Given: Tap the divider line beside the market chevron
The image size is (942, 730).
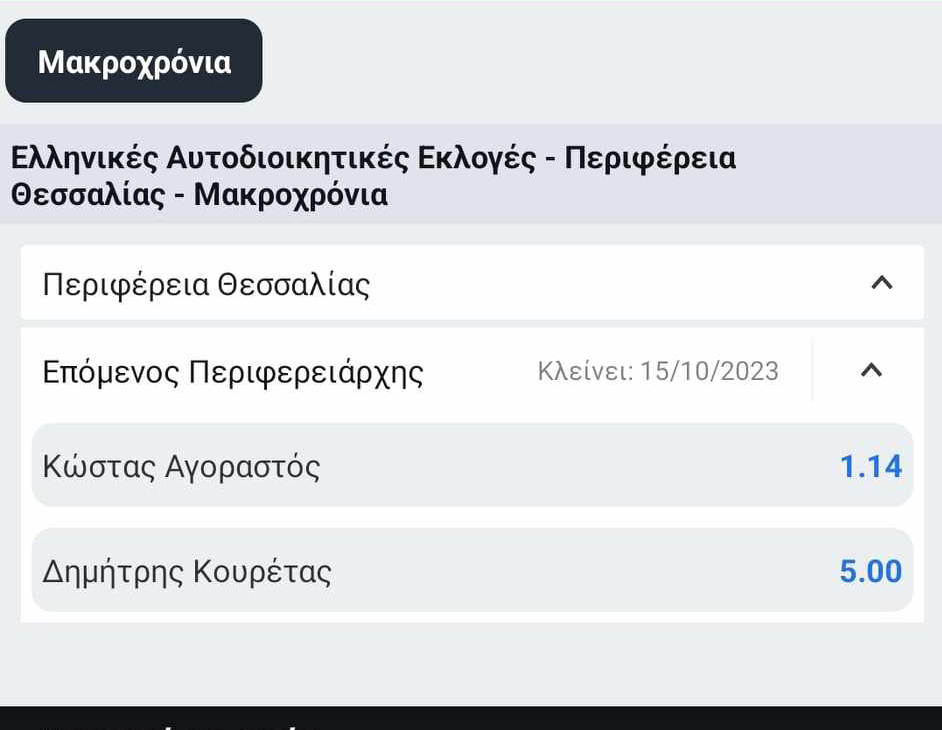Looking at the screenshot, I should [812, 370].
